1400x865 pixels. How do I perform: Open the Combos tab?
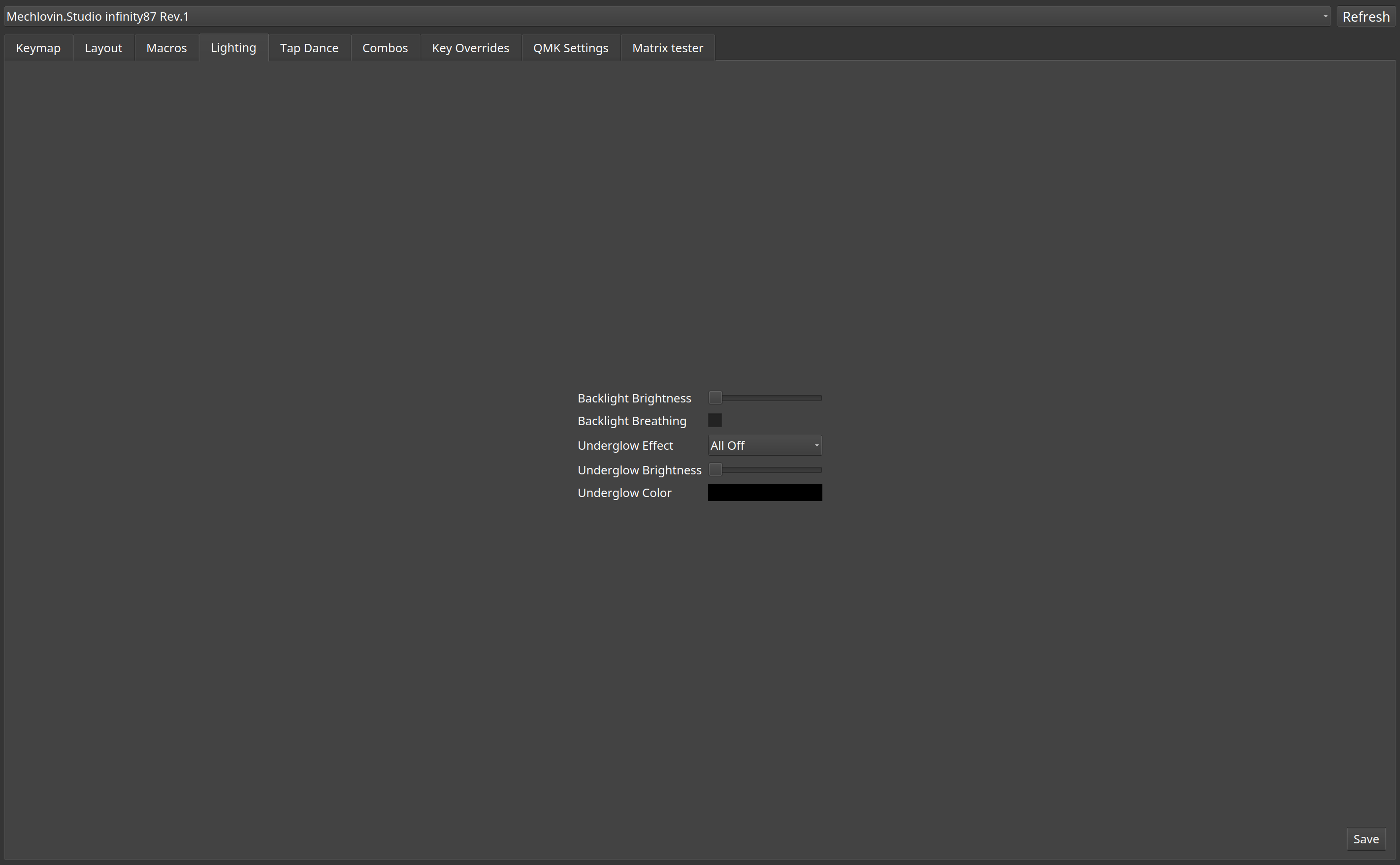(x=385, y=47)
